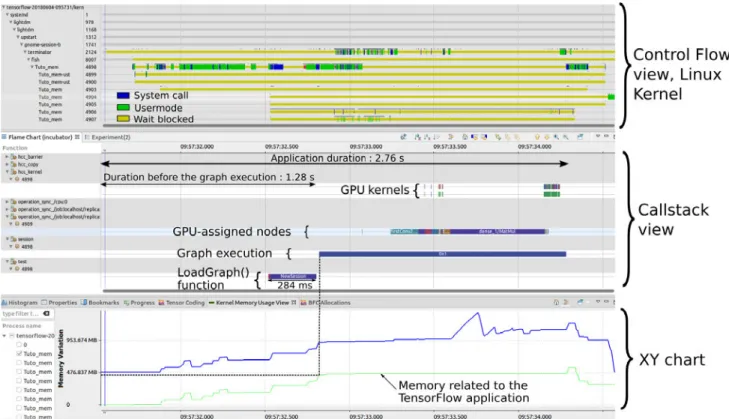This screenshot has width=729, height=419.
Task: Select the Tuto_mem row with PID 4903
Action: tap(49, 89)
